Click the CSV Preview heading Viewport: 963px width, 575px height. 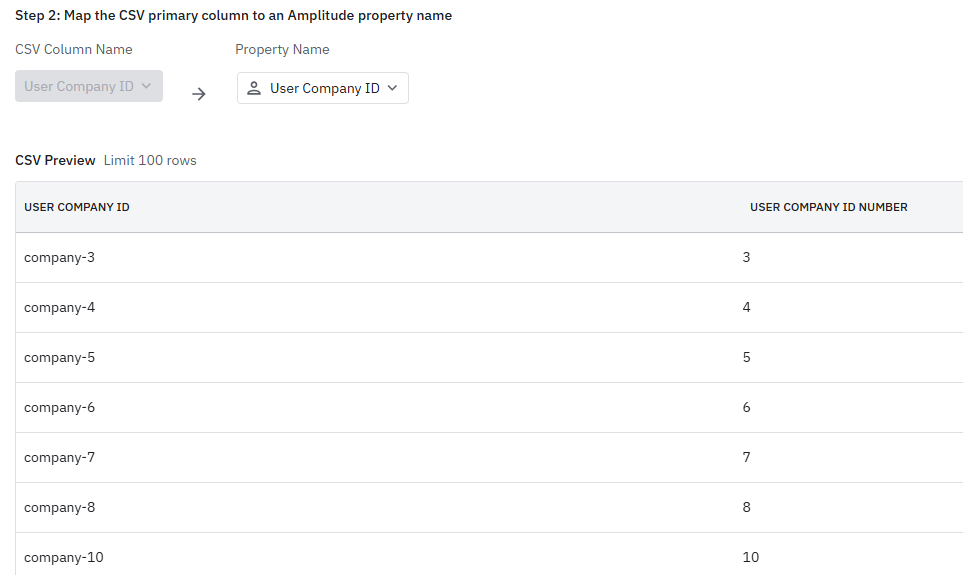pyautogui.click(x=55, y=160)
